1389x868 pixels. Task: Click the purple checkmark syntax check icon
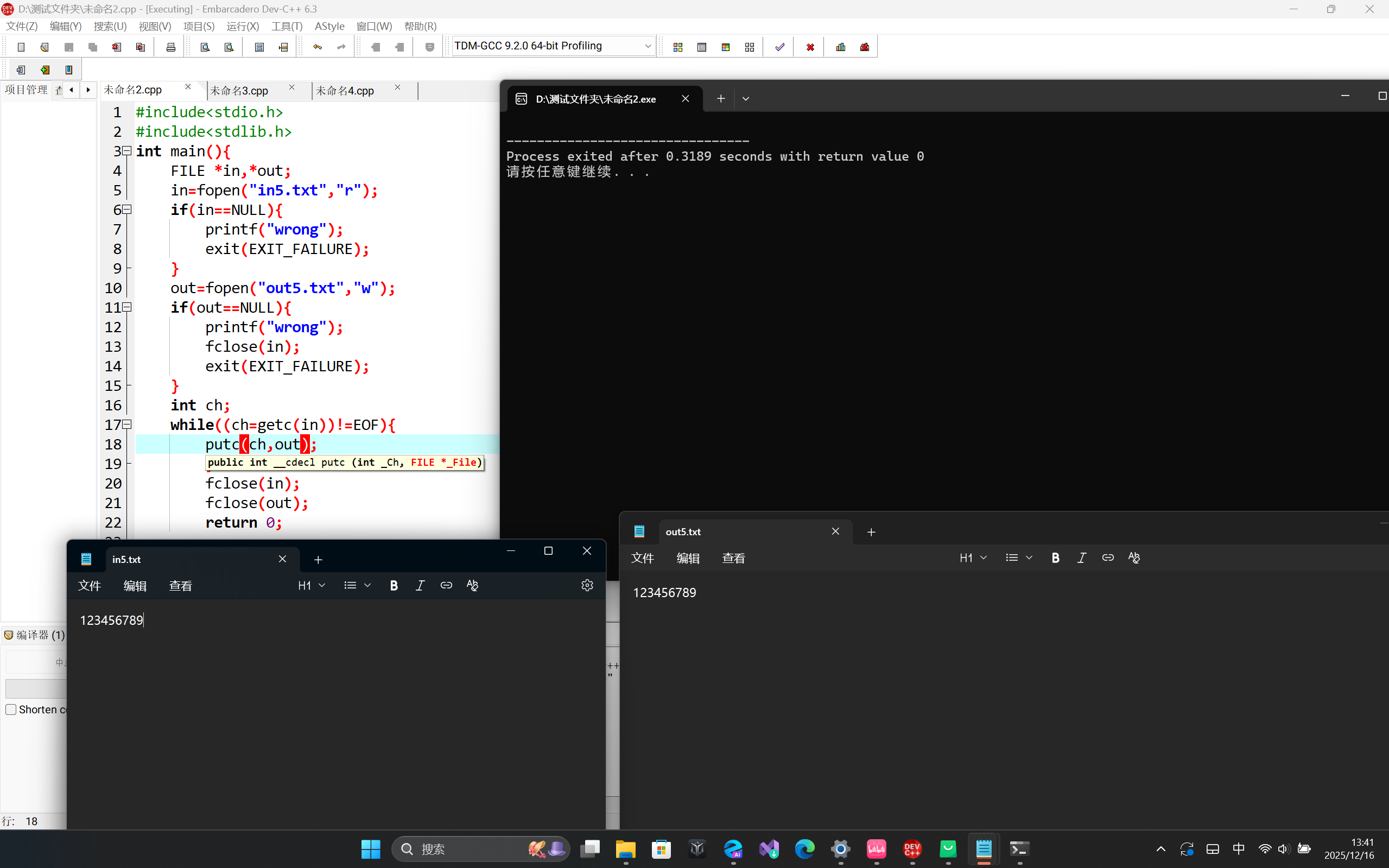click(x=779, y=47)
